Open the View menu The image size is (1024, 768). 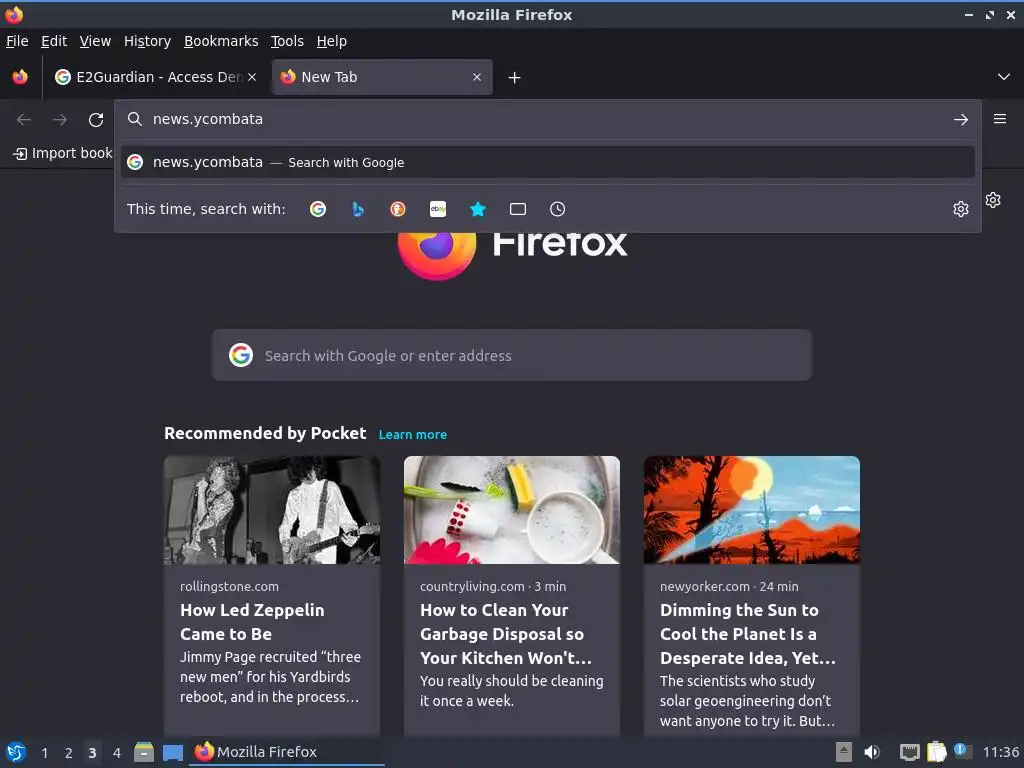coord(95,41)
